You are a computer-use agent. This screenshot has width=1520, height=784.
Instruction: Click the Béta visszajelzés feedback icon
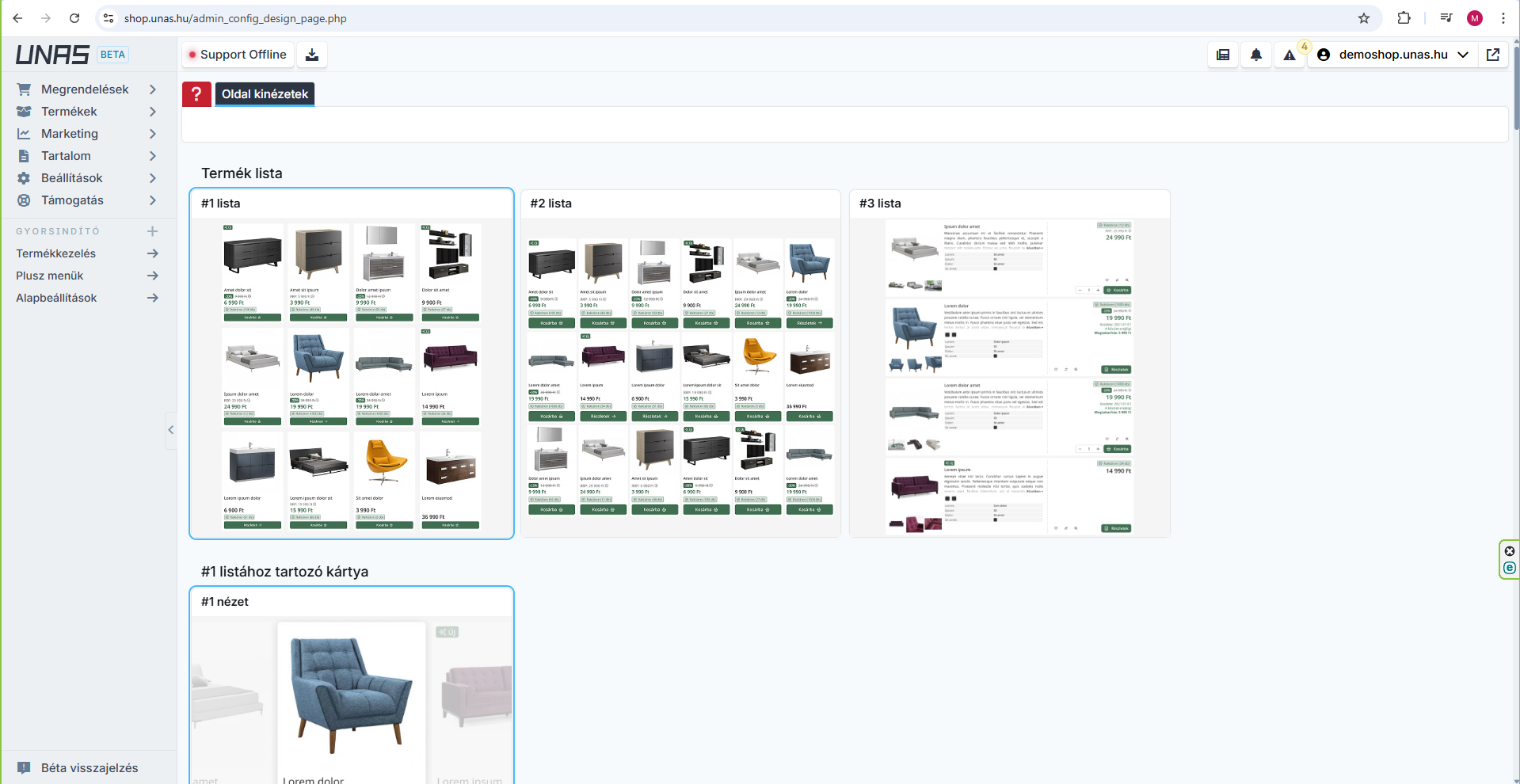[24, 768]
